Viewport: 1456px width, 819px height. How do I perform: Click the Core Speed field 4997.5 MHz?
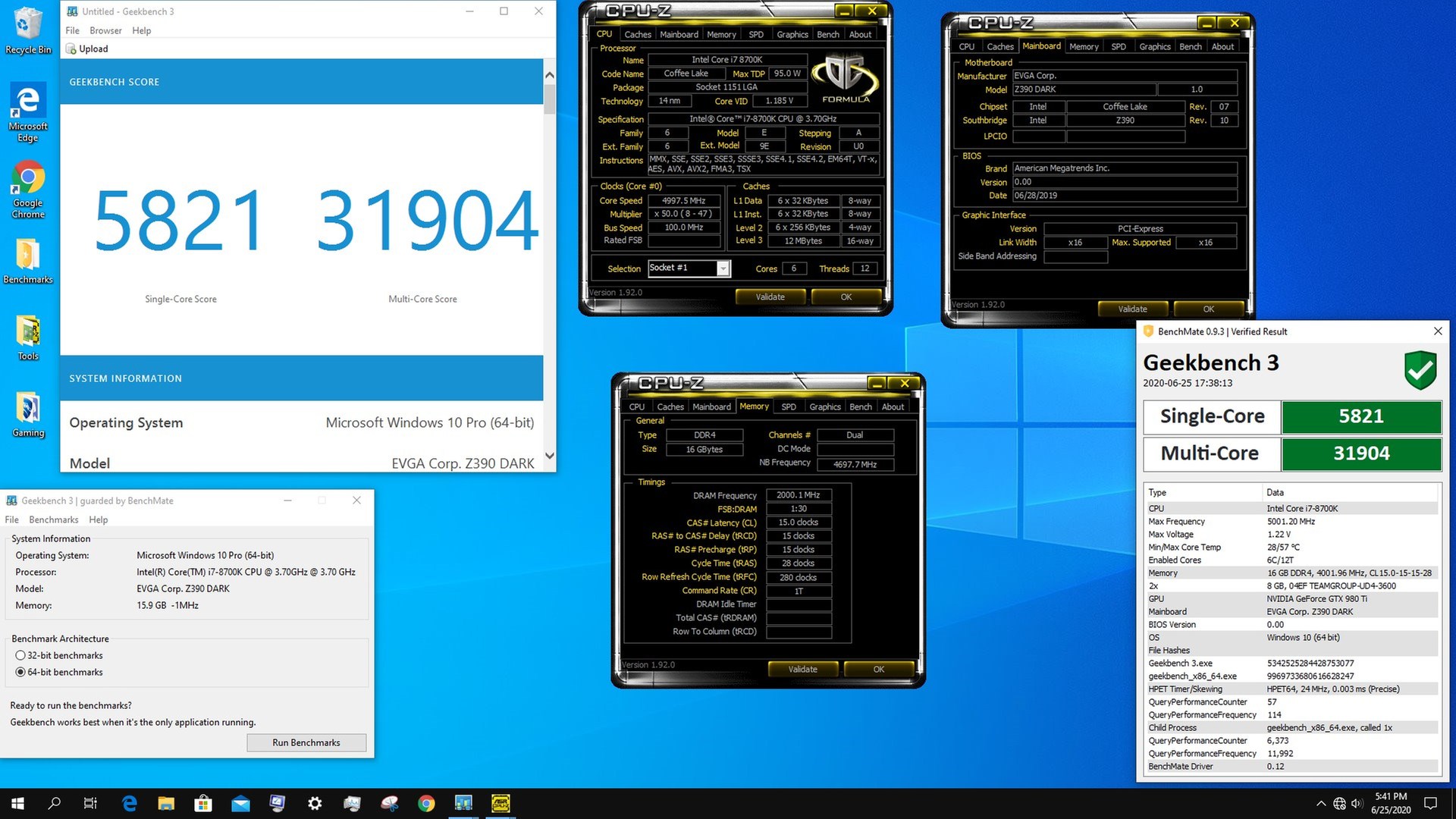click(683, 200)
